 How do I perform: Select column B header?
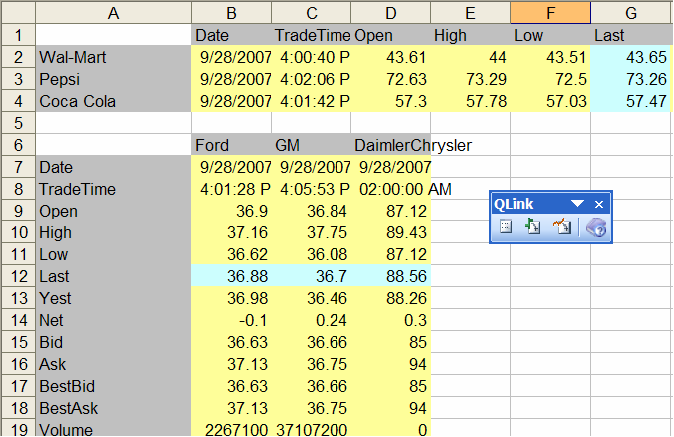pos(231,13)
